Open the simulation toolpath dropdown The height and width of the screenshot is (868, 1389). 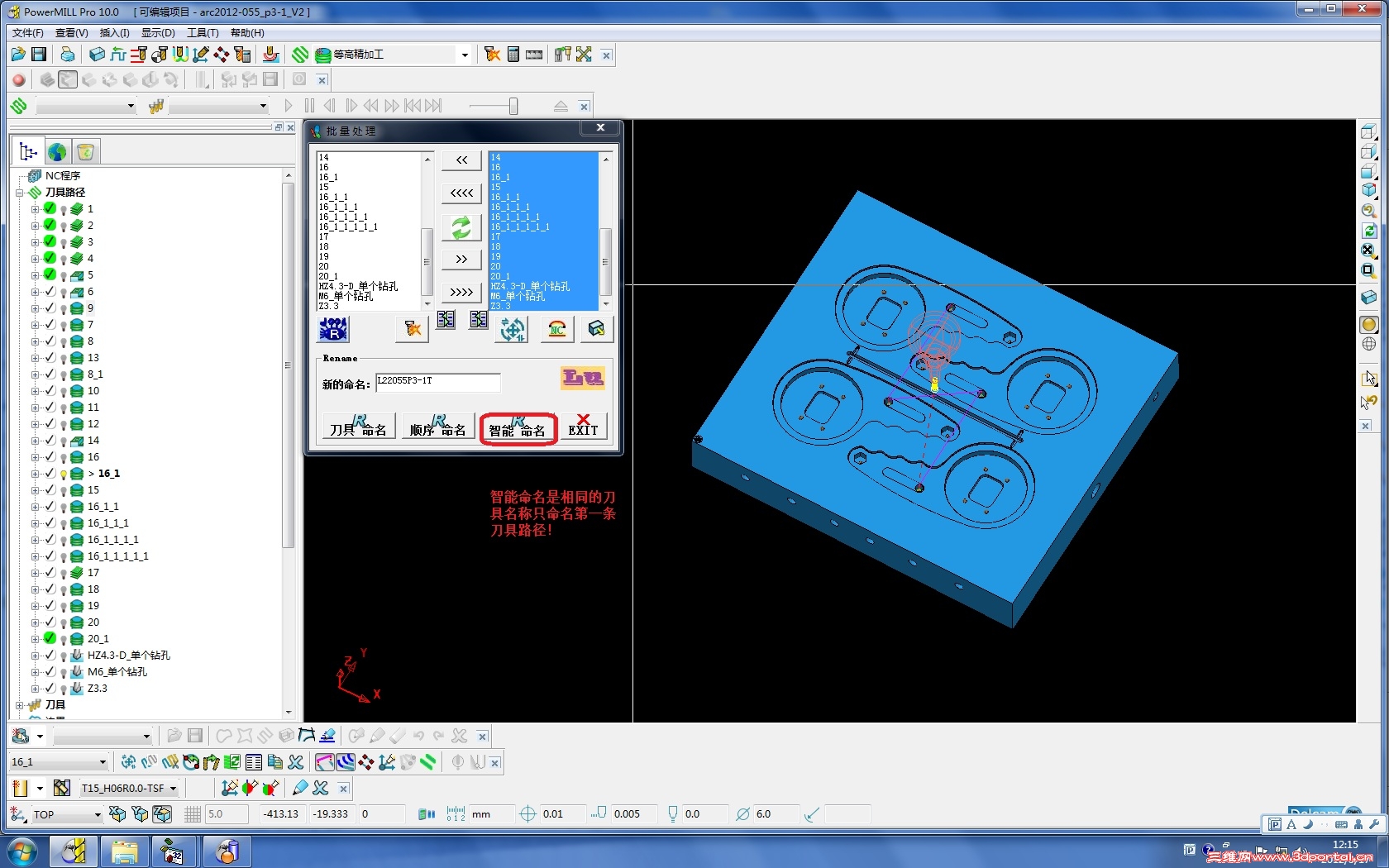point(131,106)
